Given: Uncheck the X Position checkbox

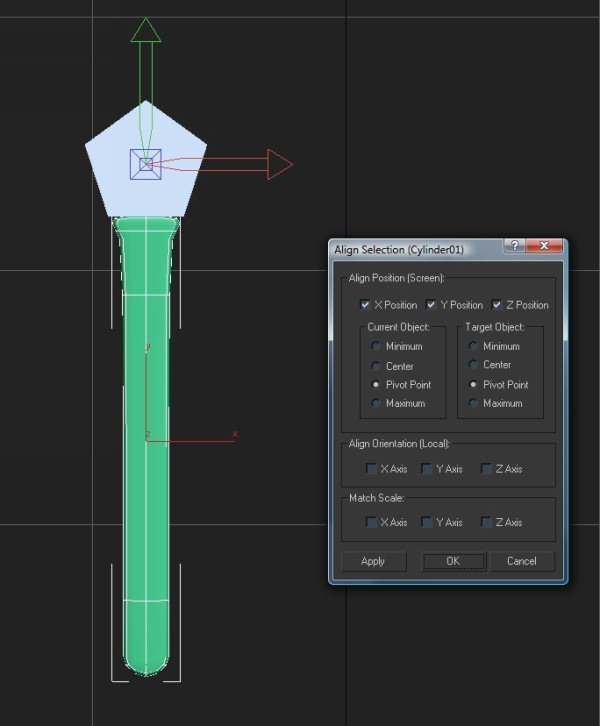Looking at the screenshot, I should point(366,305).
